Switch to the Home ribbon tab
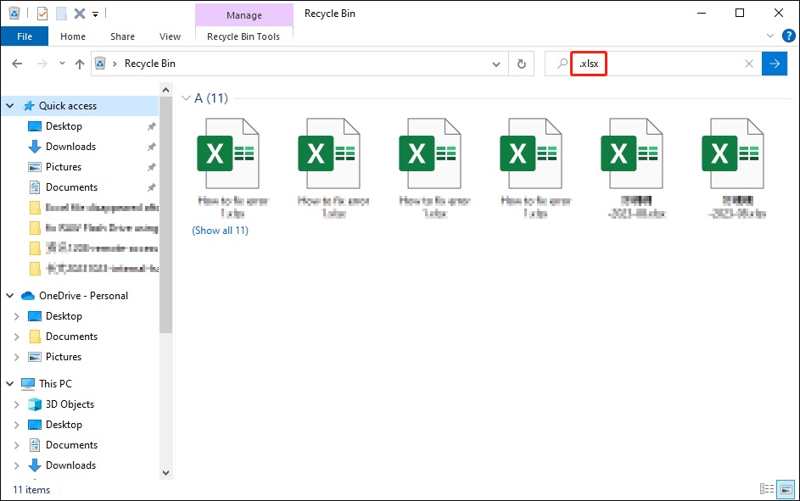This screenshot has height=501, width=800. [x=73, y=36]
